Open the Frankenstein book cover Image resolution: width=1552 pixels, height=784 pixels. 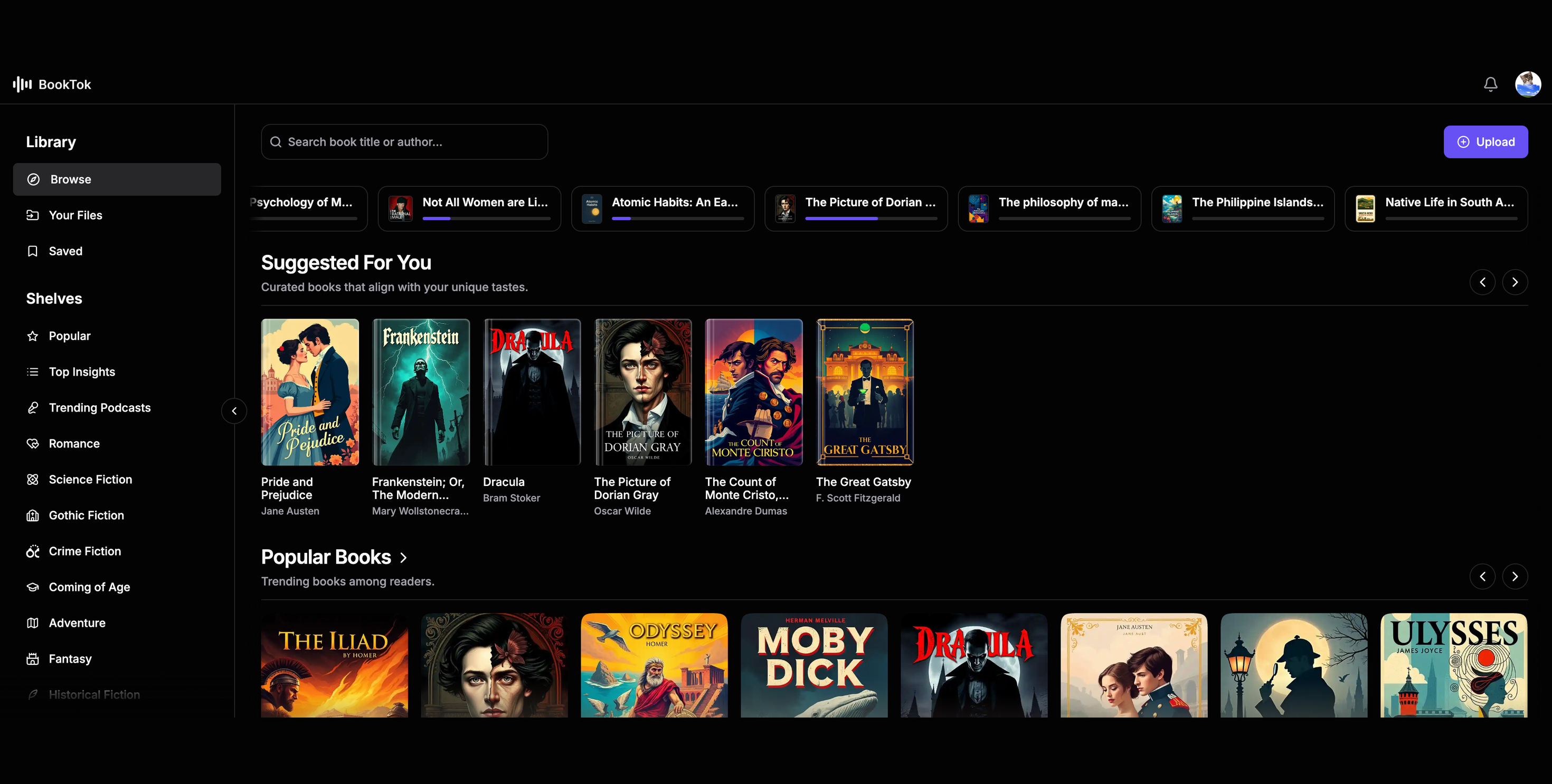[421, 392]
